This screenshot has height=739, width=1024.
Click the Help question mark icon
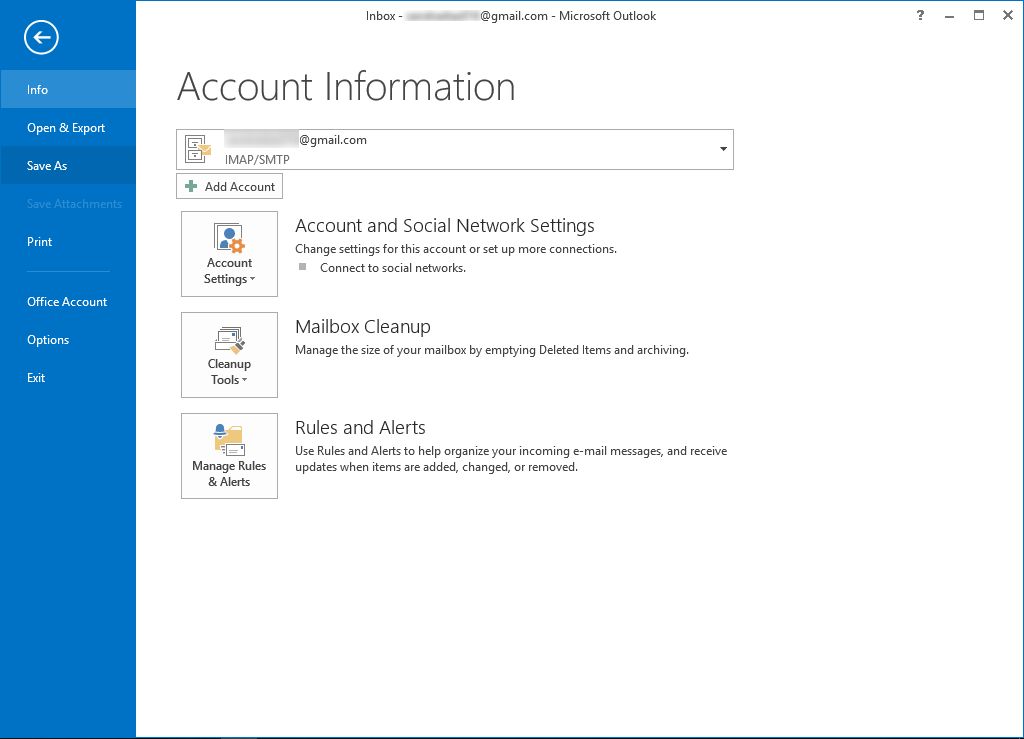coord(919,16)
